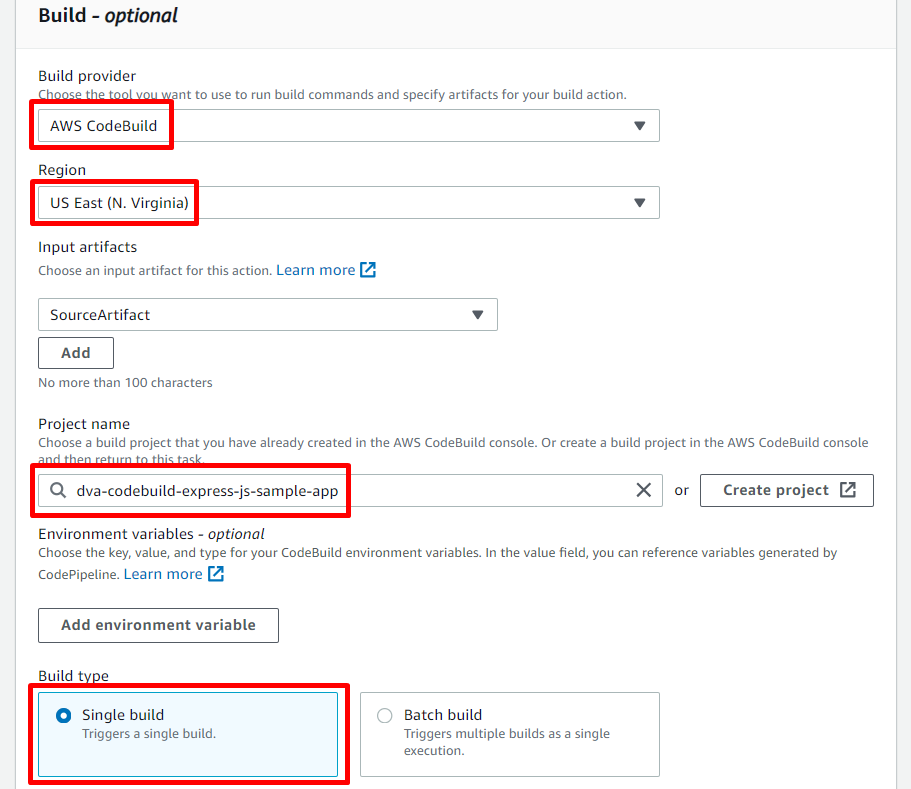This screenshot has height=789, width=911.
Task: Click the Add input artifact button
Action: pos(76,353)
